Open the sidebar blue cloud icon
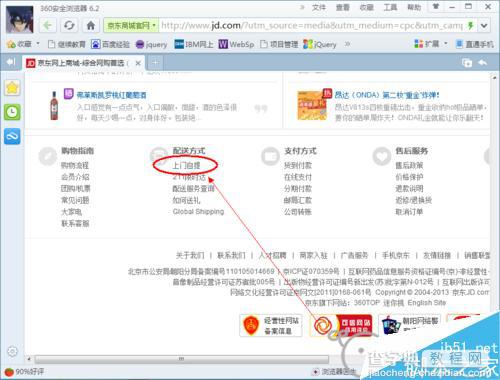 [12, 136]
